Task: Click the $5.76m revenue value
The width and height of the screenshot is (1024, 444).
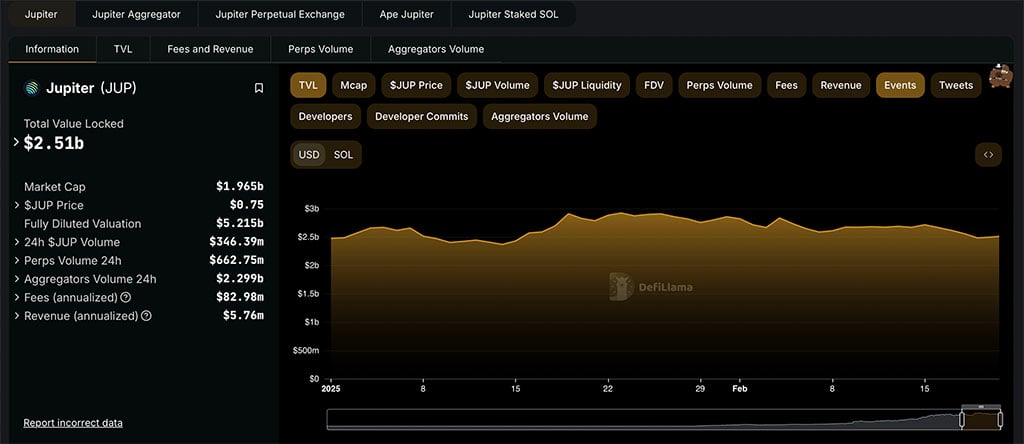Action: click(243, 315)
